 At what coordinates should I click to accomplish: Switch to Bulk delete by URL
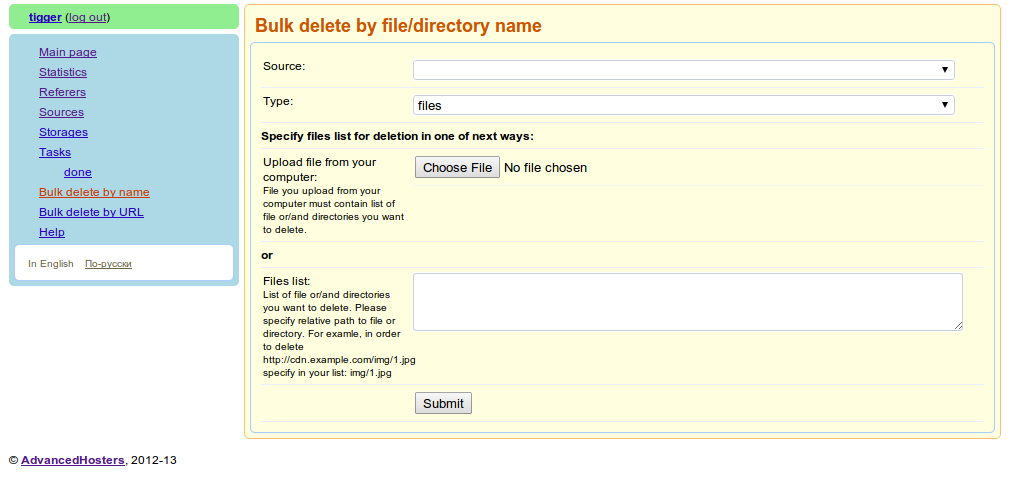tap(91, 212)
